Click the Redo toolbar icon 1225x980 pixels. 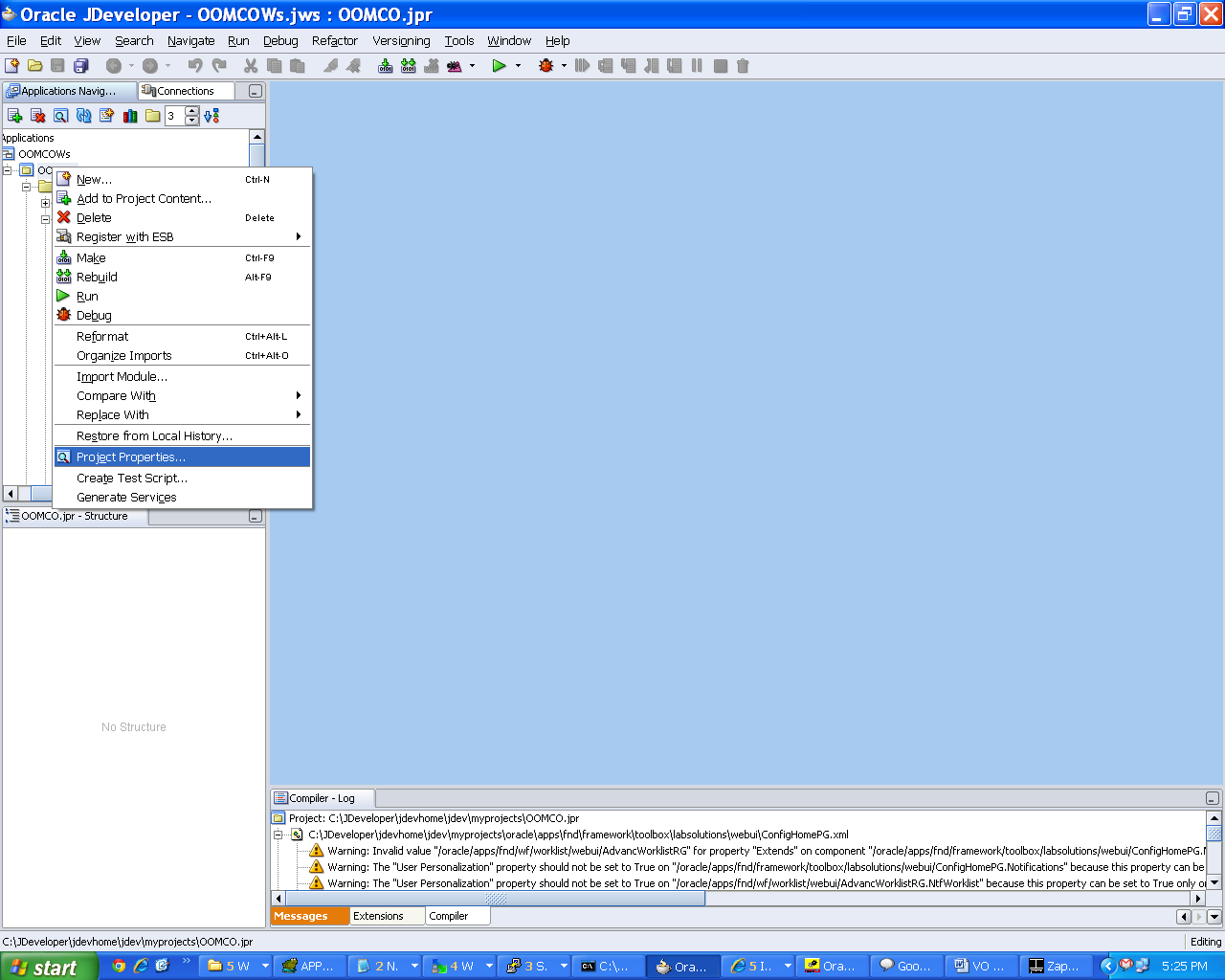pyautogui.click(x=219, y=66)
